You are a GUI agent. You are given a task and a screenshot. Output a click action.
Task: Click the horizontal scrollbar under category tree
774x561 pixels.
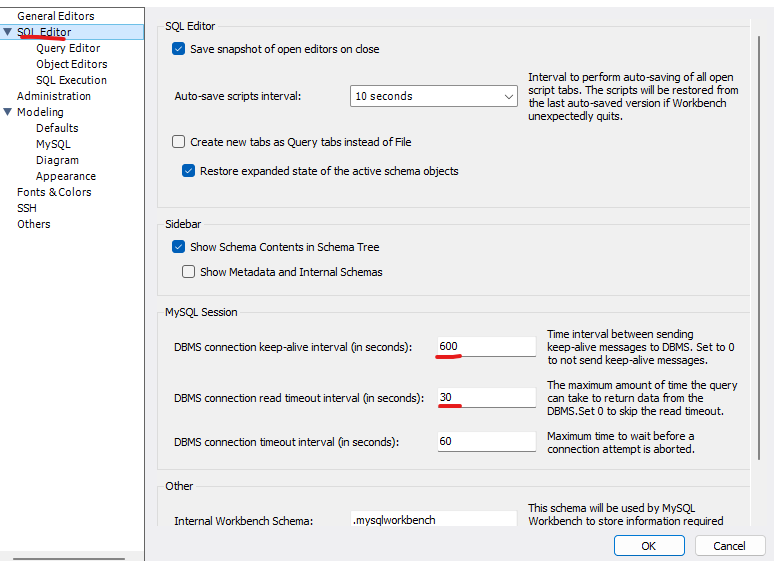(x=69, y=559)
